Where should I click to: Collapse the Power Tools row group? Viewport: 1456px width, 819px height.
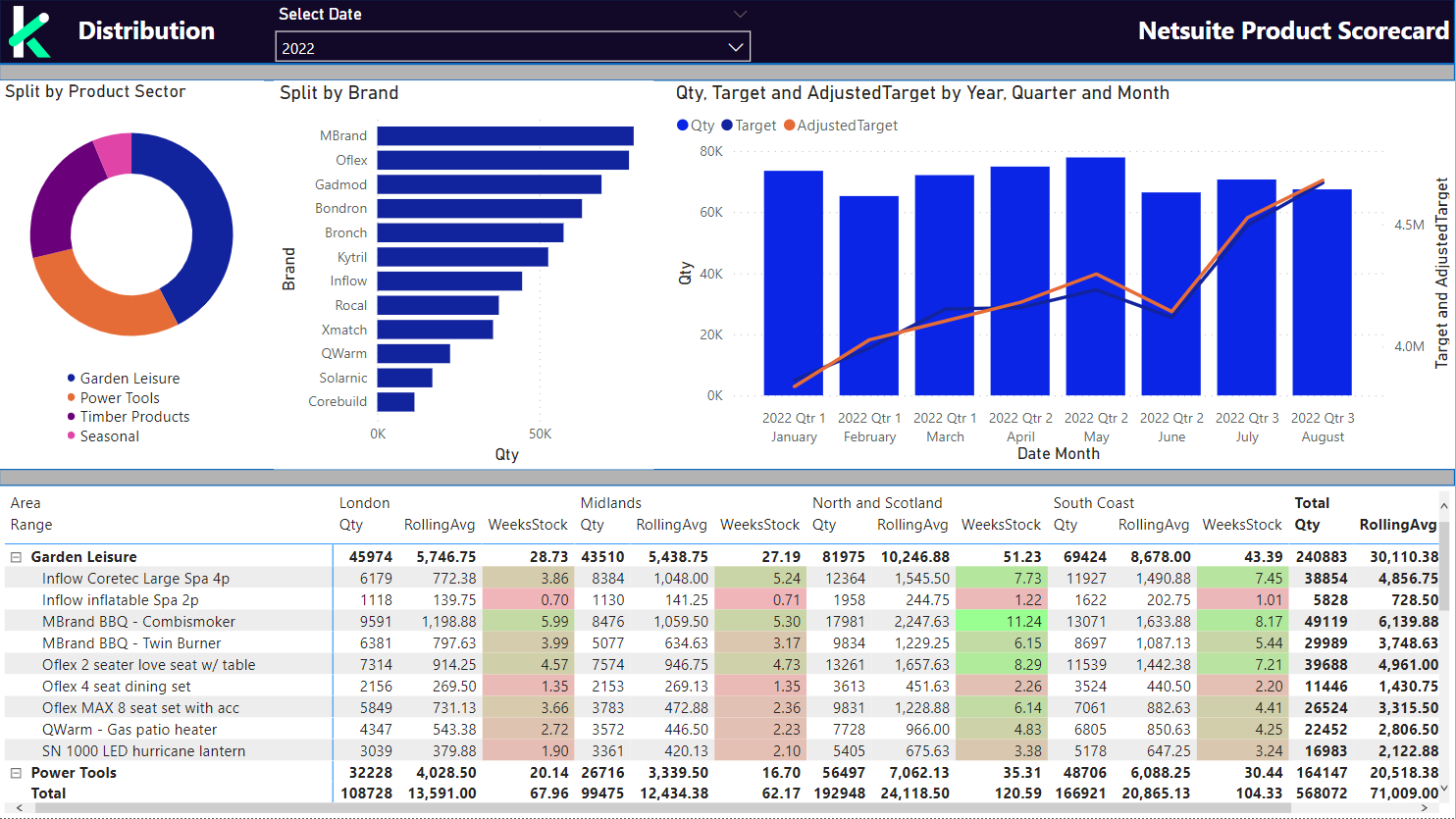point(16,773)
